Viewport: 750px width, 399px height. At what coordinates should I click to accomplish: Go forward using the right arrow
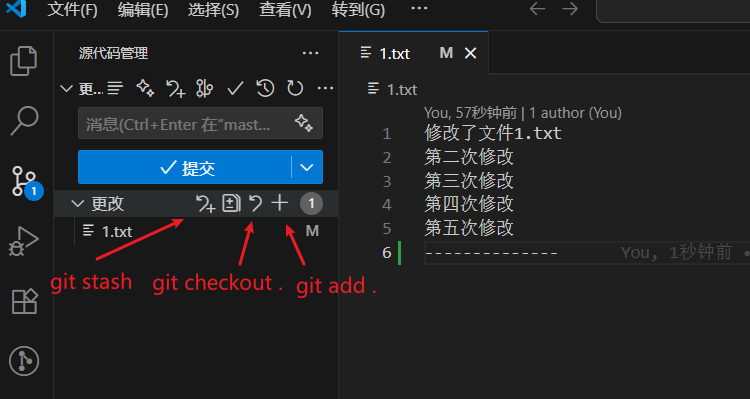click(x=570, y=9)
